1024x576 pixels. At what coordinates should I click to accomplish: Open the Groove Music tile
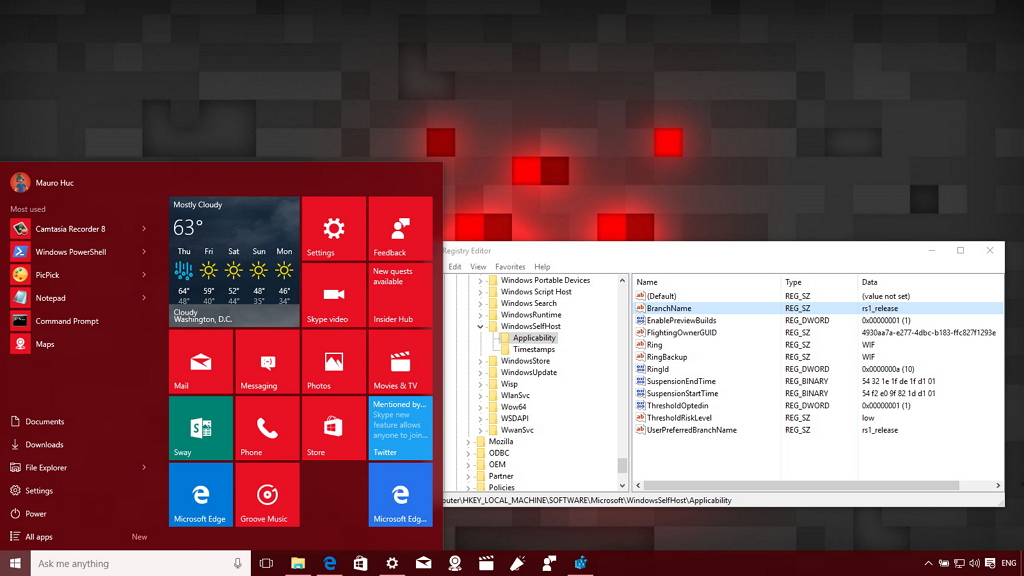267,495
